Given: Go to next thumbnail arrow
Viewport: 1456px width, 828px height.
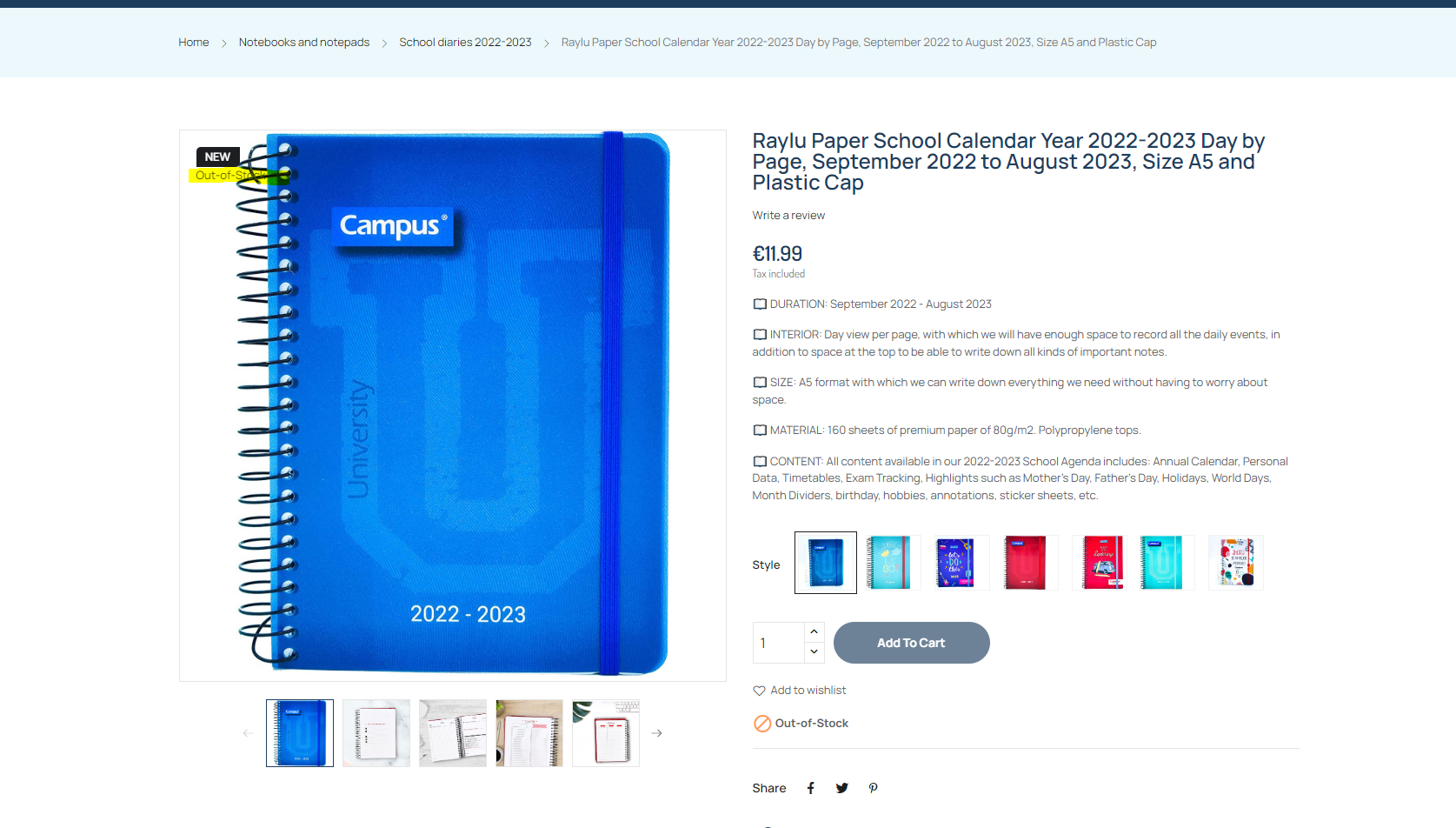Looking at the screenshot, I should [x=657, y=733].
